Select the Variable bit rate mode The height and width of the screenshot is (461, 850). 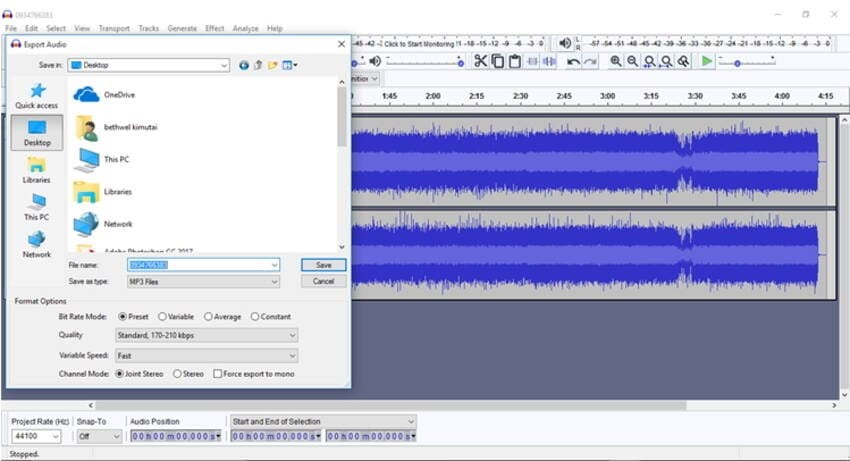click(x=163, y=317)
